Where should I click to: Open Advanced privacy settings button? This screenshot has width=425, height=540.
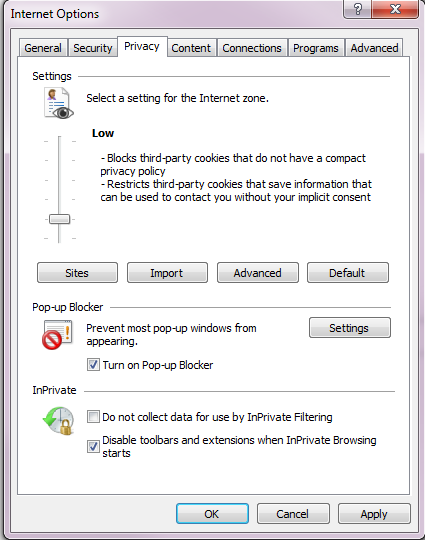pos(258,273)
